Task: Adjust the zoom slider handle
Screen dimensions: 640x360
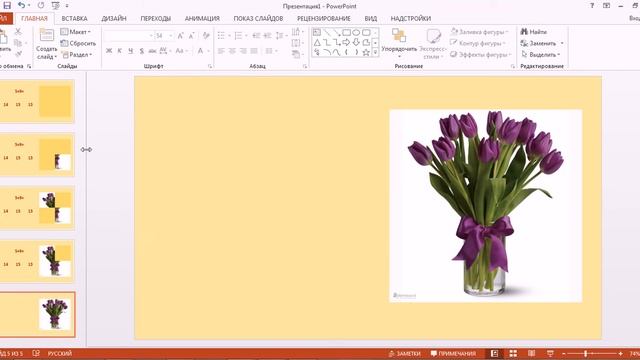Action: [x=586, y=353]
